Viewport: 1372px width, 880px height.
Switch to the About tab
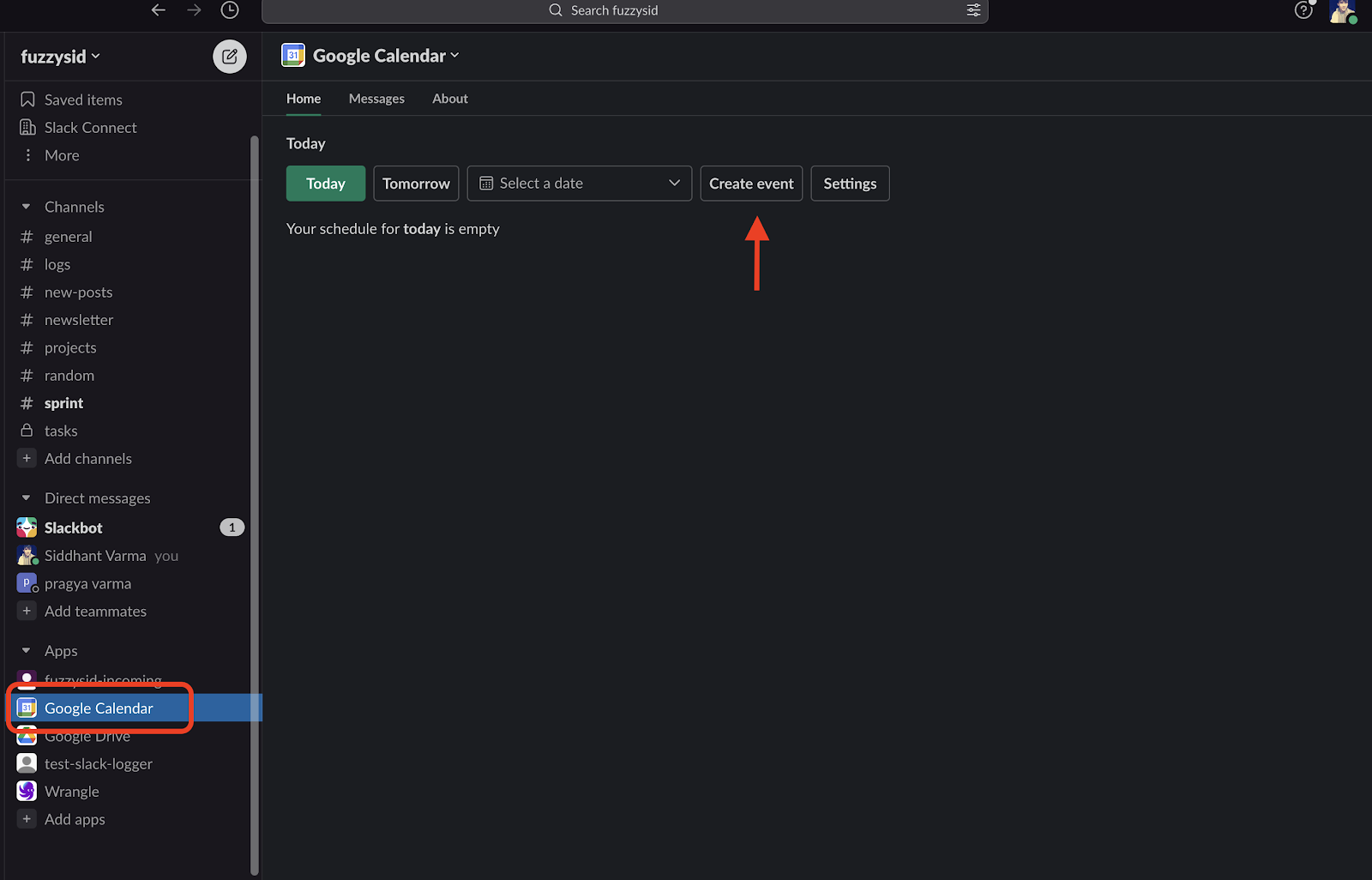(x=450, y=99)
